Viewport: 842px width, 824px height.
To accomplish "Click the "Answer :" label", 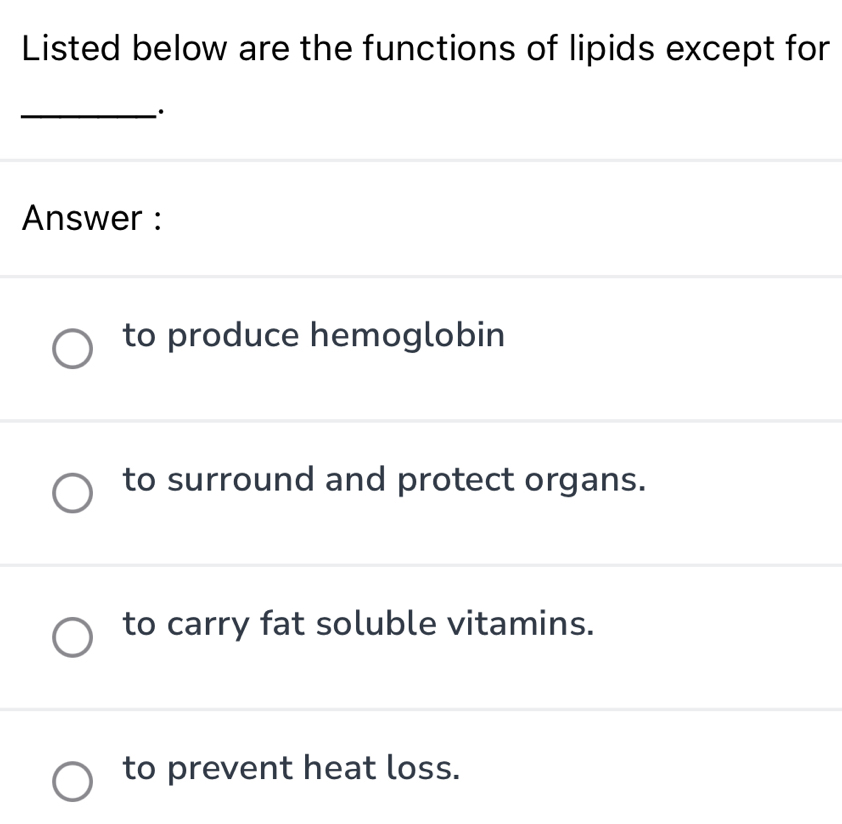I will 92,217.
